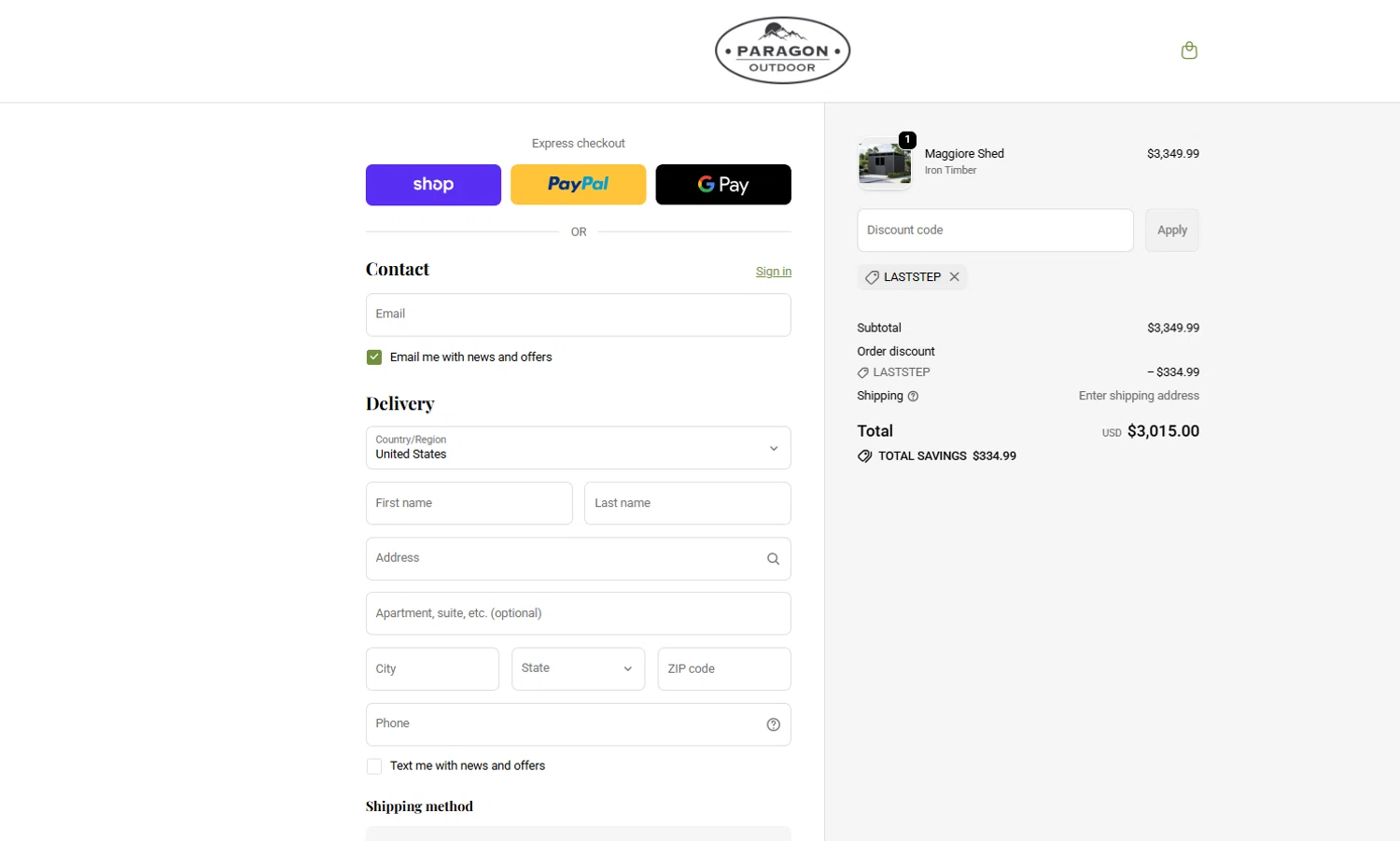Viewport: 1400px width, 841px height.
Task: Check Text me with news and offers
Action: [x=374, y=766]
